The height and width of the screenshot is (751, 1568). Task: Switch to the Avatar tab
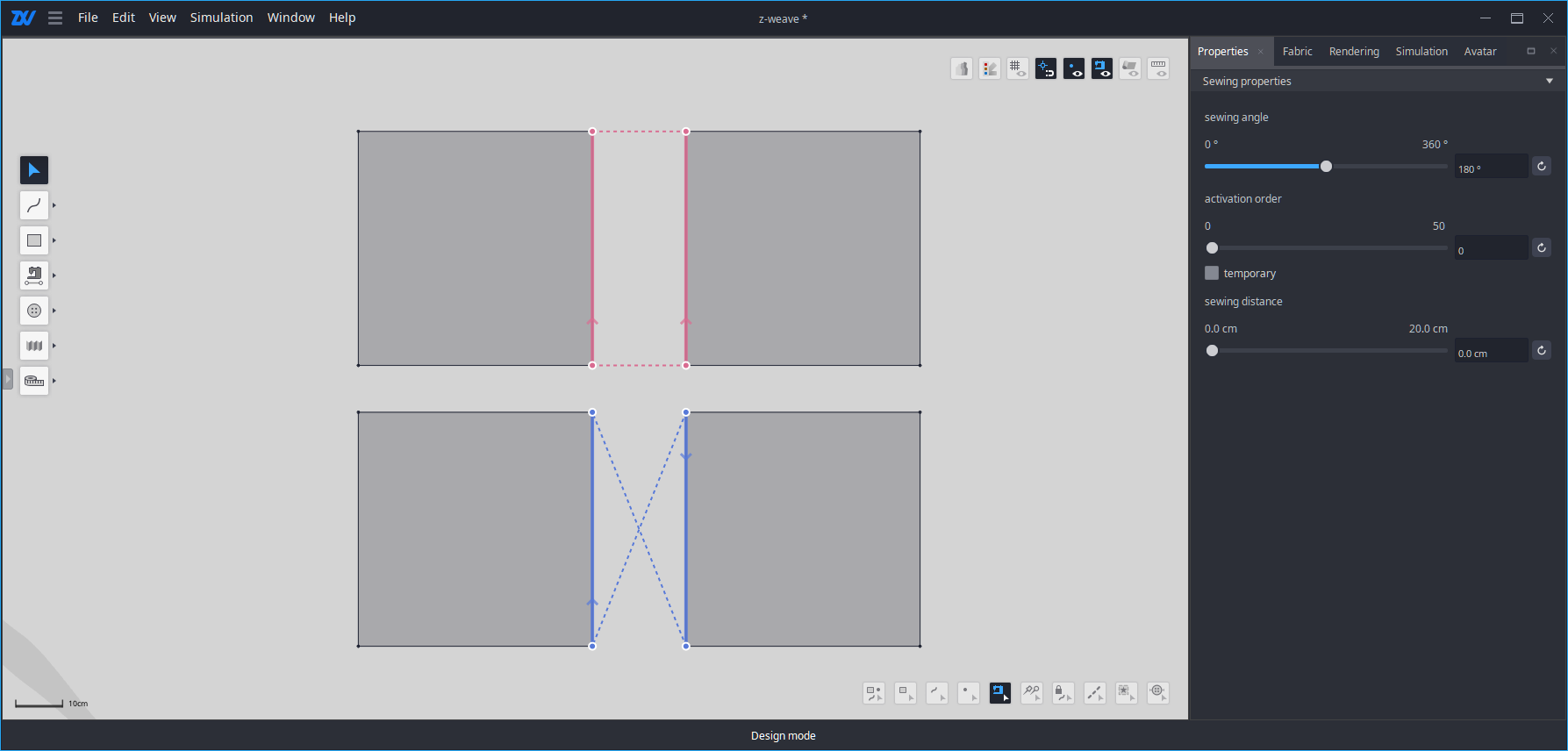click(x=1480, y=52)
